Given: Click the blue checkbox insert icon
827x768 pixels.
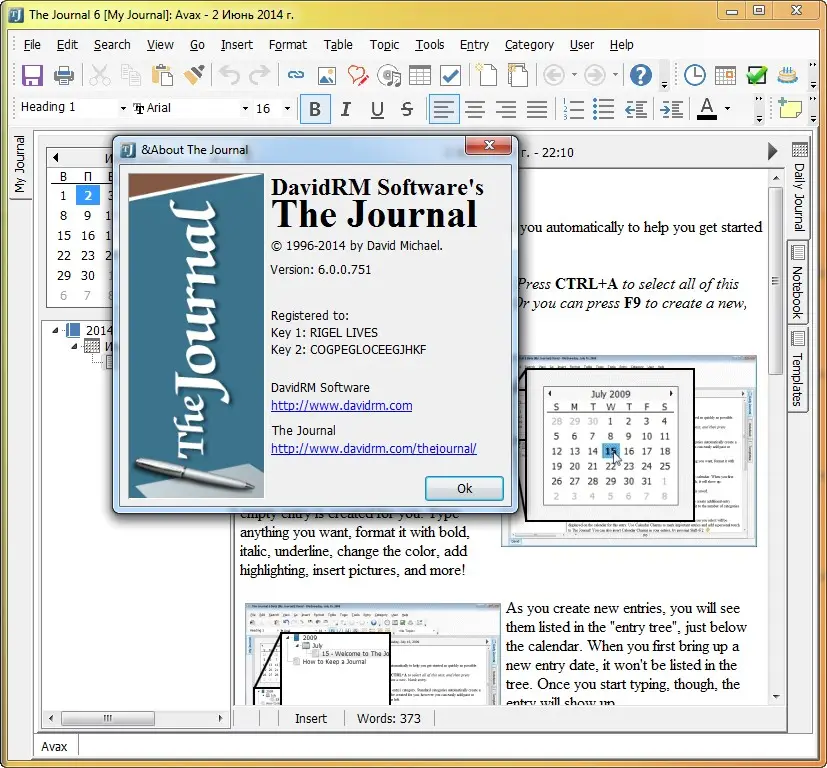Looking at the screenshot, I should tap(450, 75).
